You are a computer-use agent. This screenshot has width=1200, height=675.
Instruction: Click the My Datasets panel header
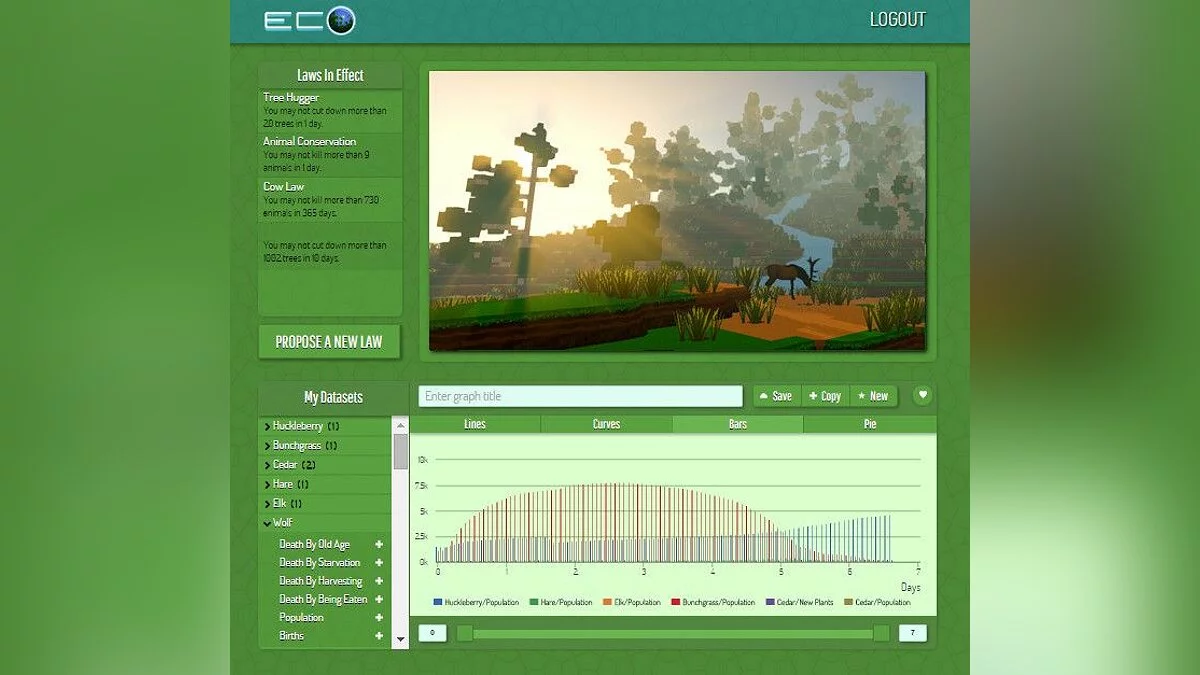tap(333, 397)
